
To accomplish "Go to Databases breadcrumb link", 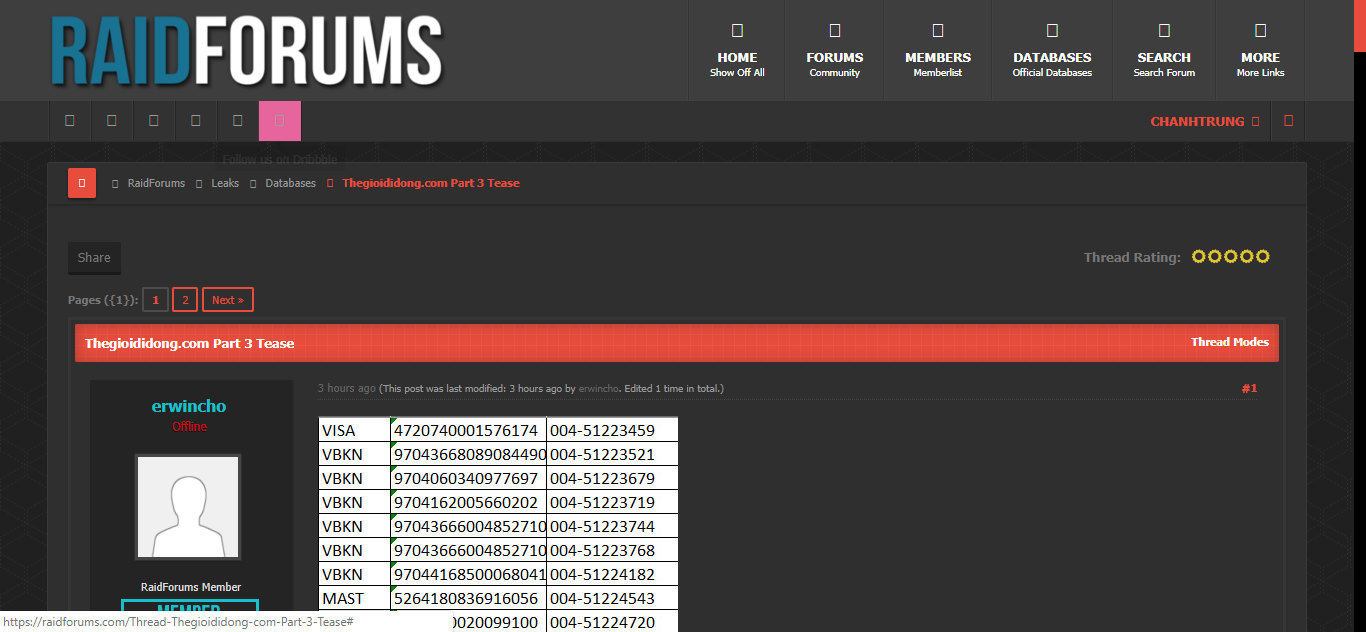I will click(x=290, y=183).
